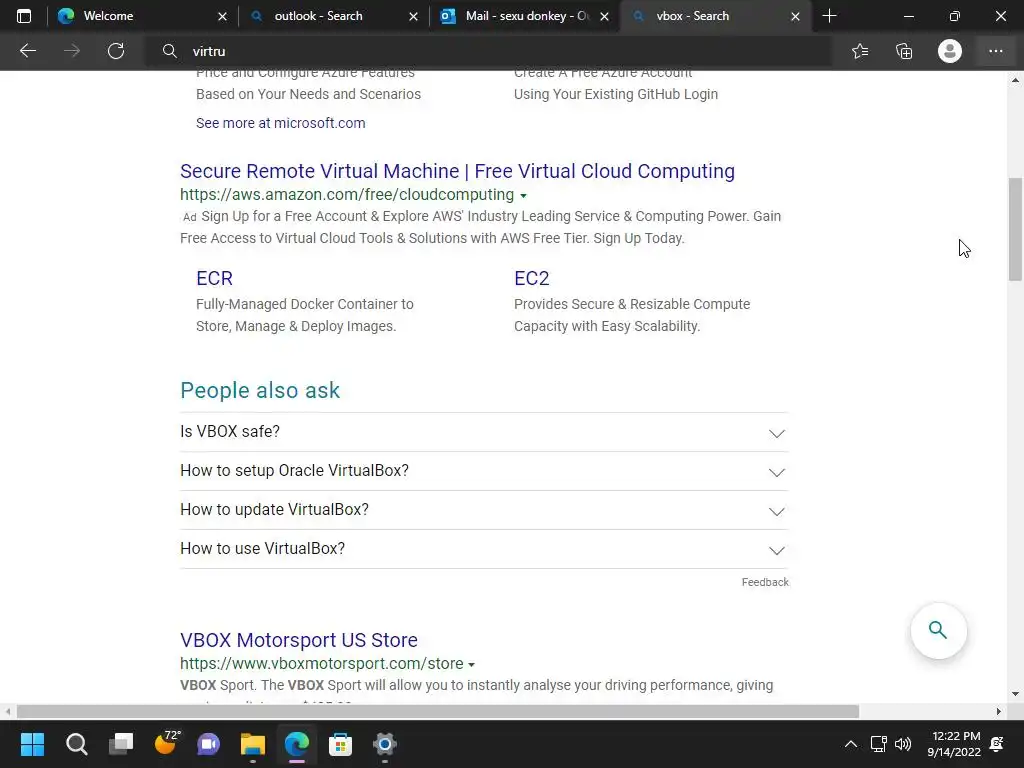Click the 'People also ask' heading
The height and width of the screenshot is (768, 1024).
(260, 391)
